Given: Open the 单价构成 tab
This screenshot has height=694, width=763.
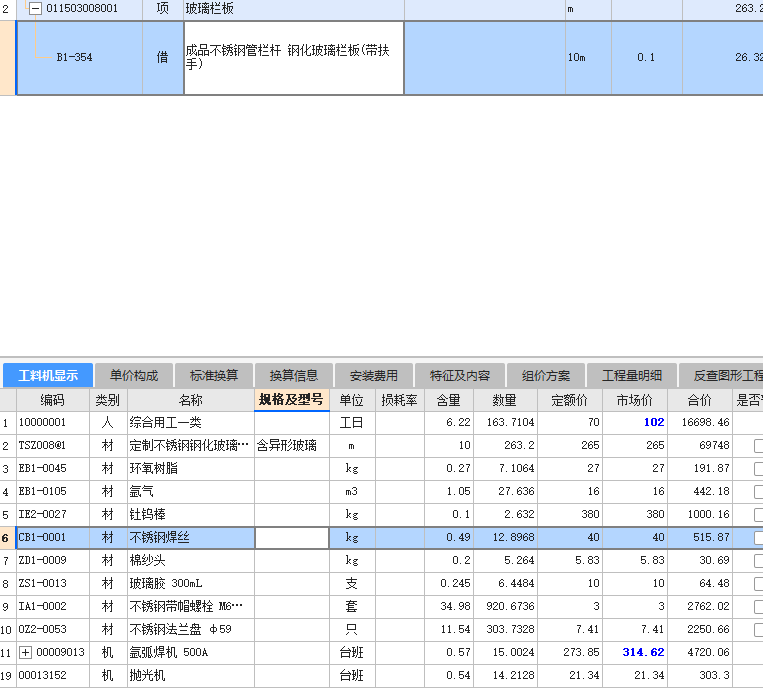Looking at the screenshot, I should point(134,375).
